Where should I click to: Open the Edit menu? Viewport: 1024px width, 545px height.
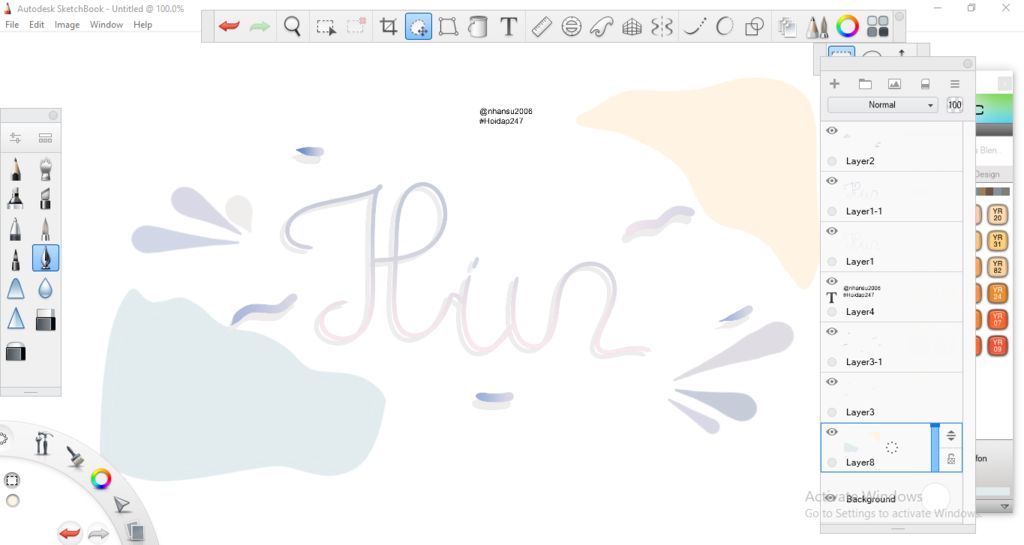pyautogui.click(x=37, y=24)
